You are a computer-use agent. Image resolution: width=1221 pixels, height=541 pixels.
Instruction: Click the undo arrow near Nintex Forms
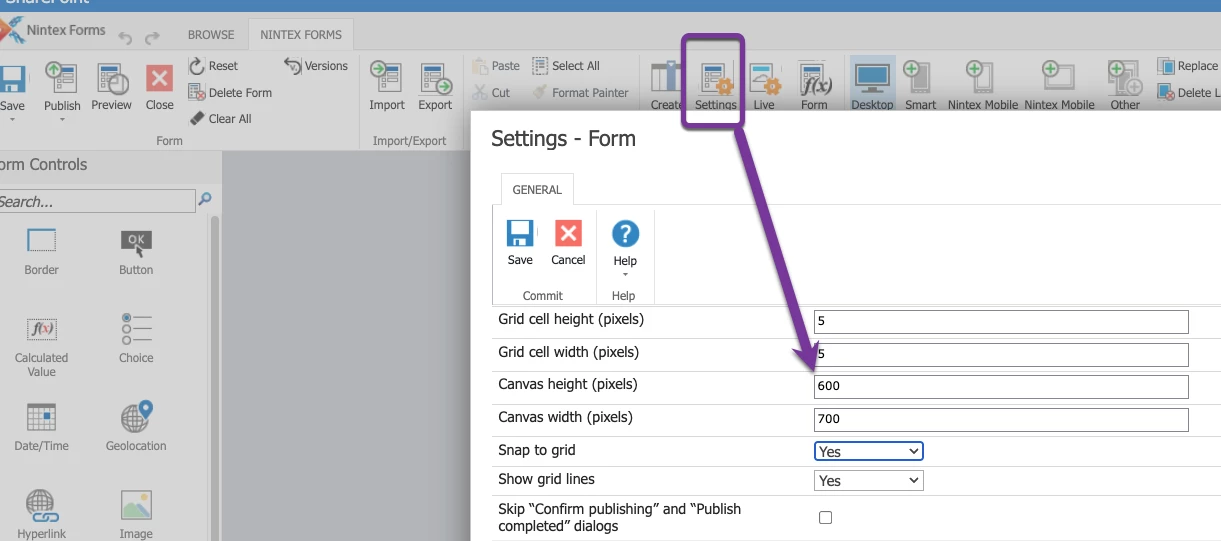126,38
